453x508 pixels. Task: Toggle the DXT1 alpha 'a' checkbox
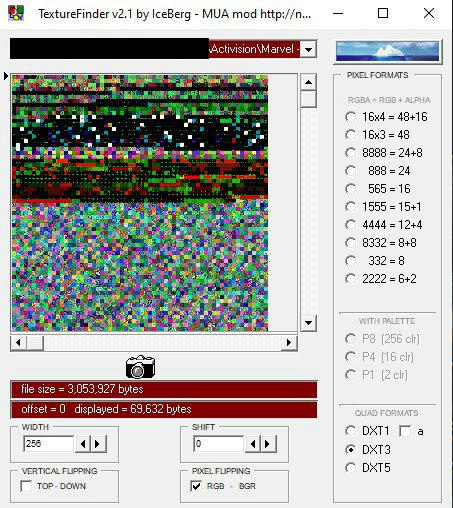(x=405, y=431)
